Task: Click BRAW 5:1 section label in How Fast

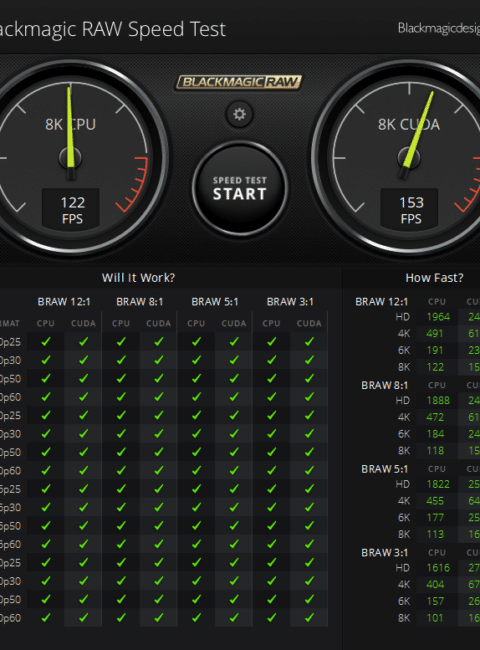Action: [385, 469]
